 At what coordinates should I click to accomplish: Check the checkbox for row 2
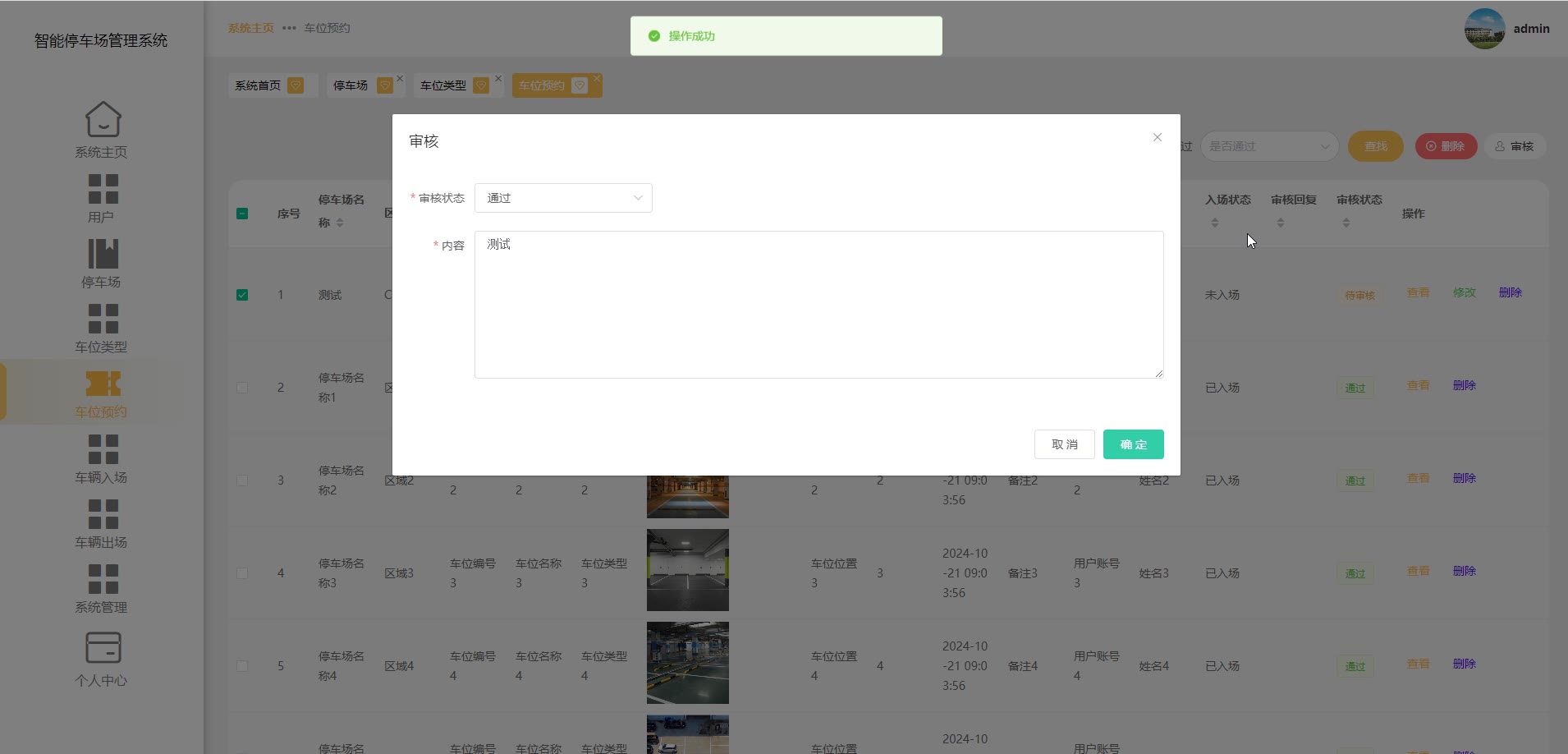click(242, 388)
